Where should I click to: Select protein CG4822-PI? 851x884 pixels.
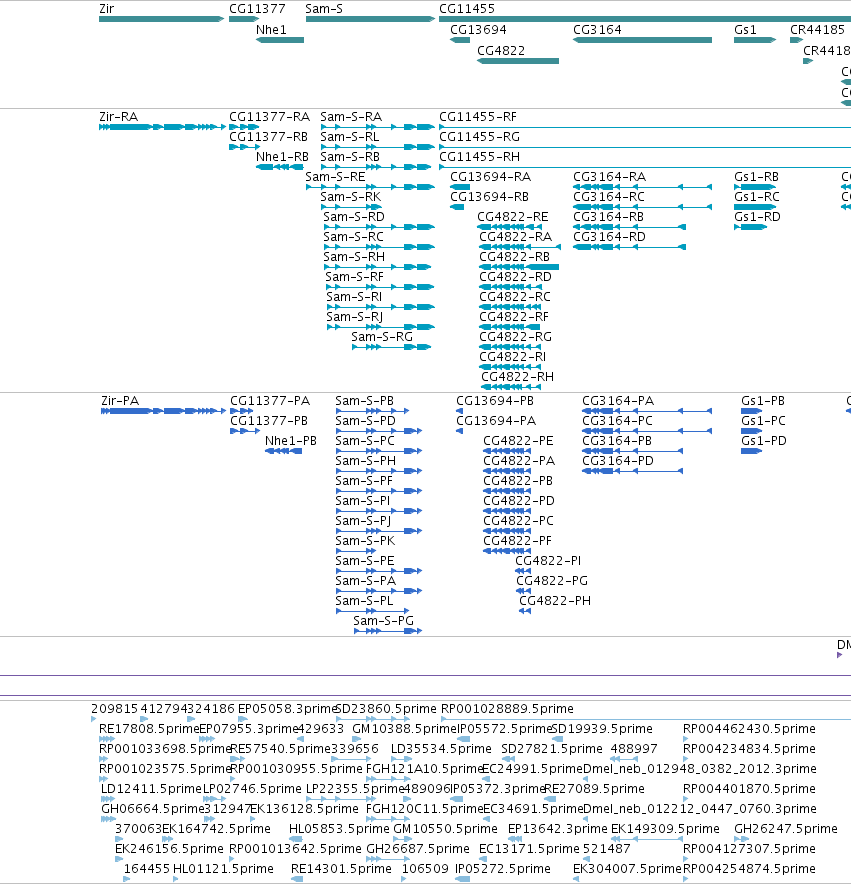(x=523, y=571)
